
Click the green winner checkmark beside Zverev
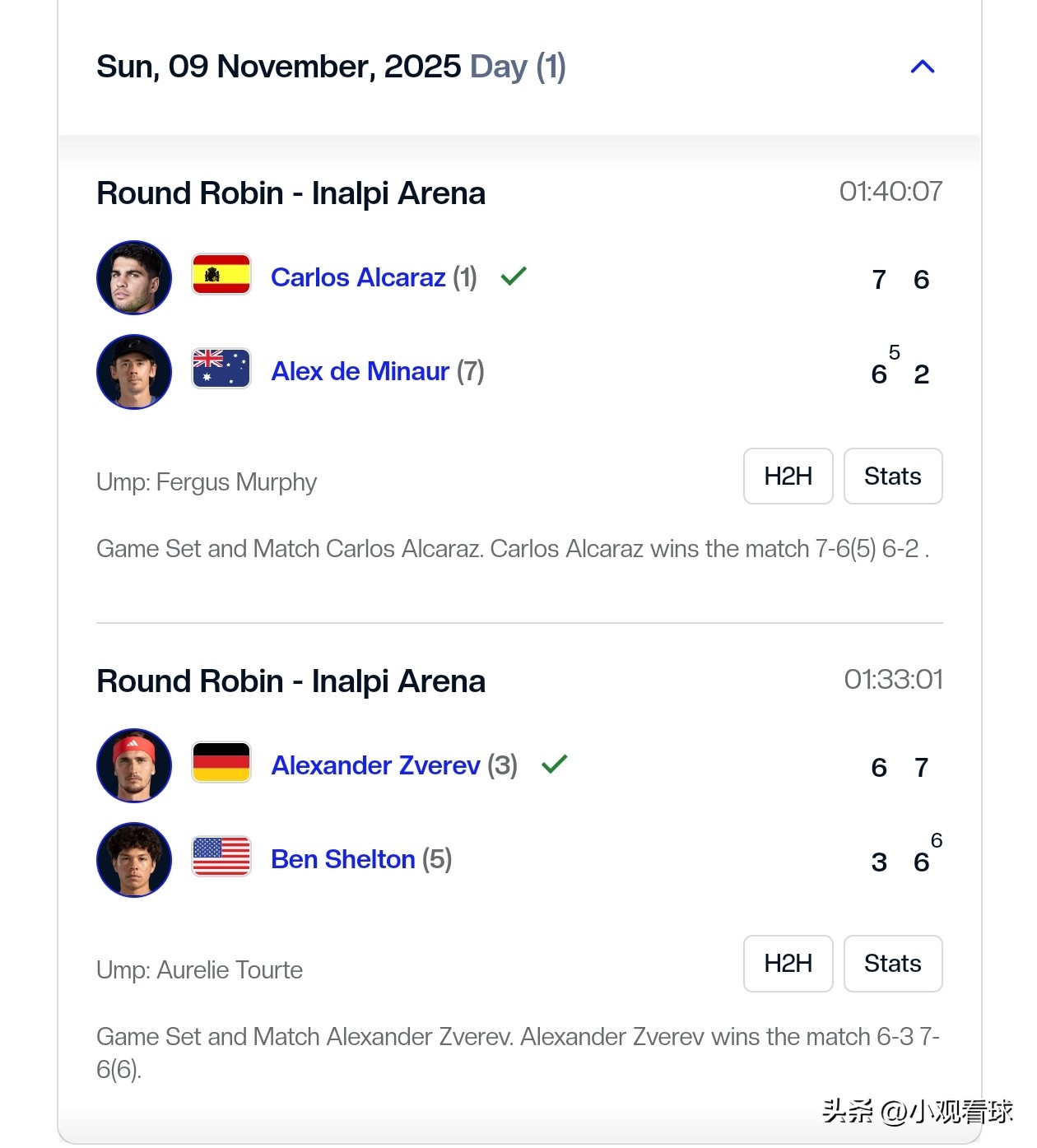click(555, 765)
